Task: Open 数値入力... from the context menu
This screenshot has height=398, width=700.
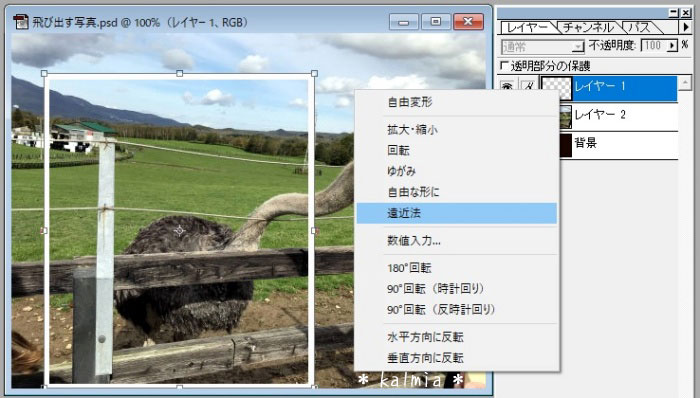Action: click(457, 241)
